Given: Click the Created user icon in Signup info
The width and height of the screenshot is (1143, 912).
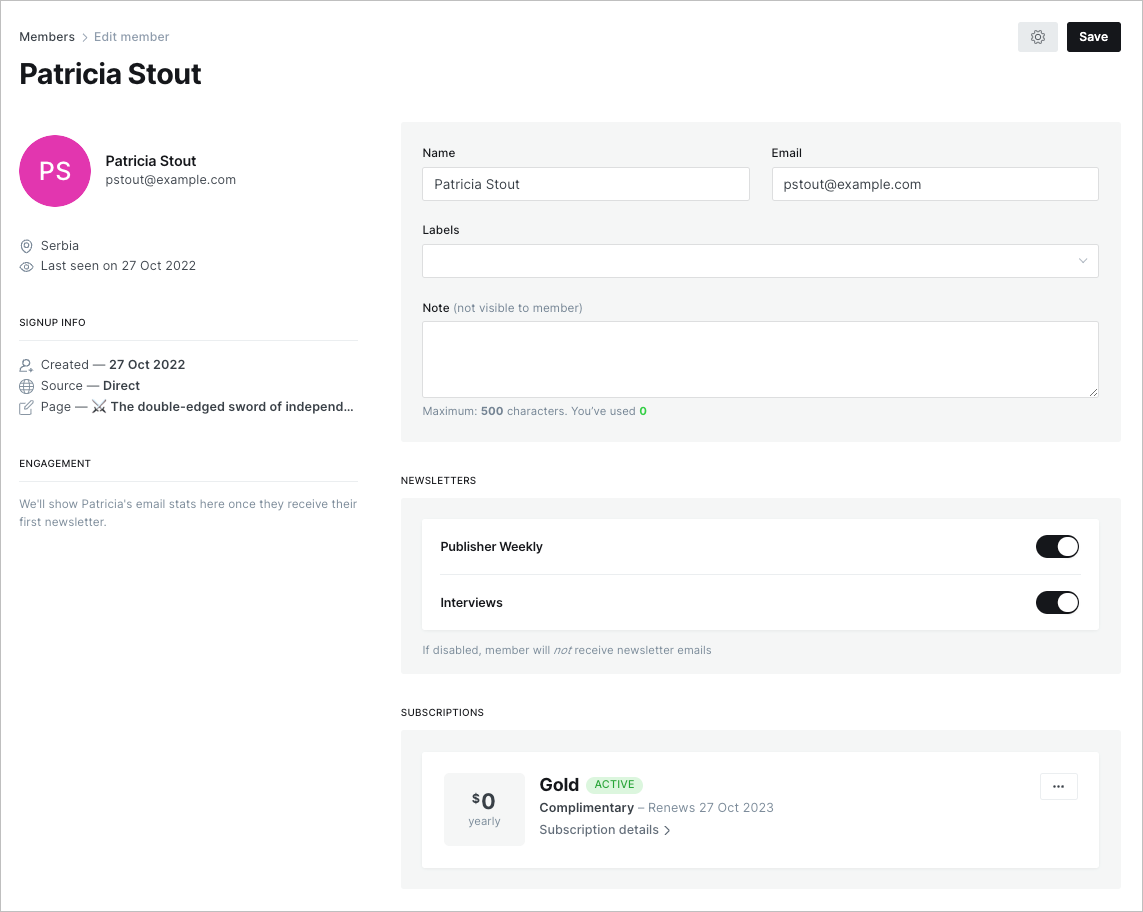Looking at the screenshot, I should 27,366.
